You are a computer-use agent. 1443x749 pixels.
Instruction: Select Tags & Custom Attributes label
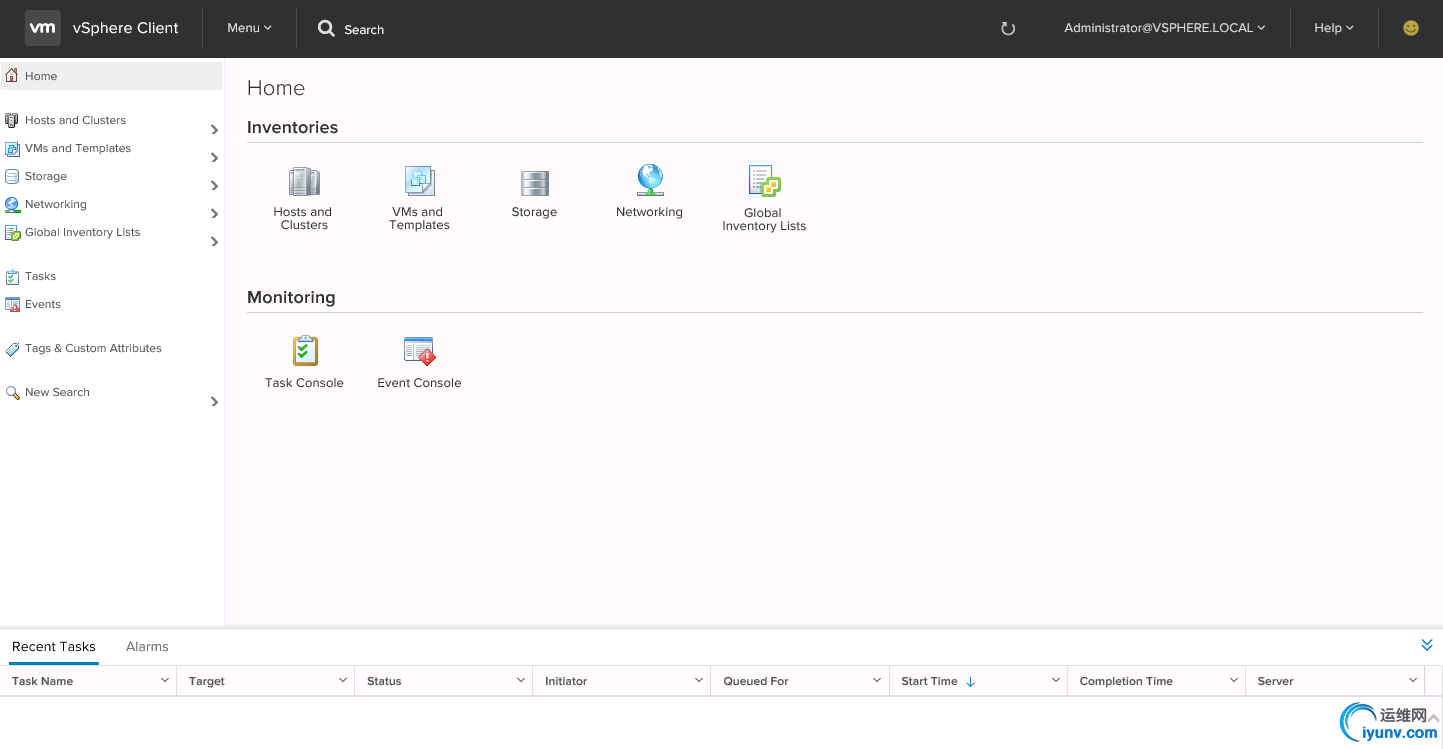pyautogui.click(x=93, y=348)
